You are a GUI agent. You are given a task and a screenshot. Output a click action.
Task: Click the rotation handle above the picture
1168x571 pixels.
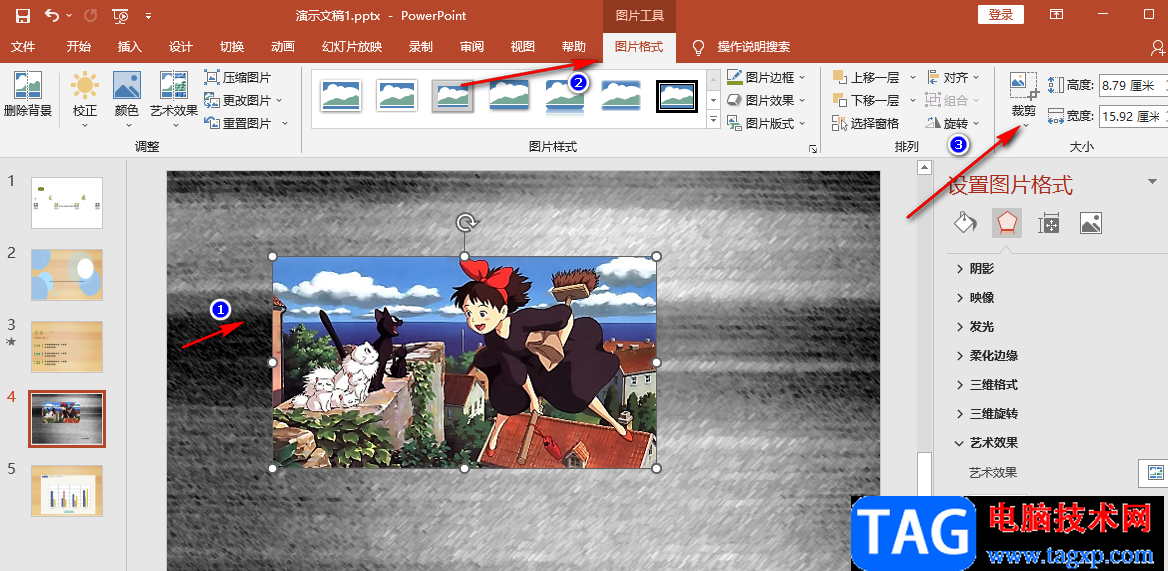tap(465, 222)
